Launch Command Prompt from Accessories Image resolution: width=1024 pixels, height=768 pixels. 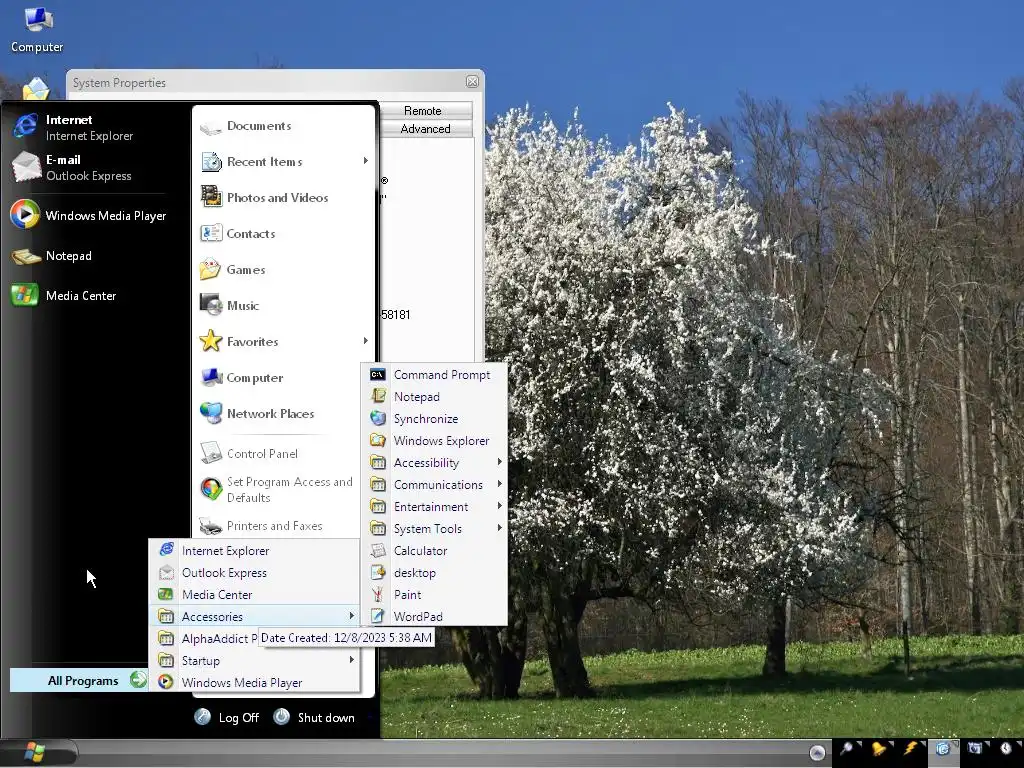click(434, 375)
